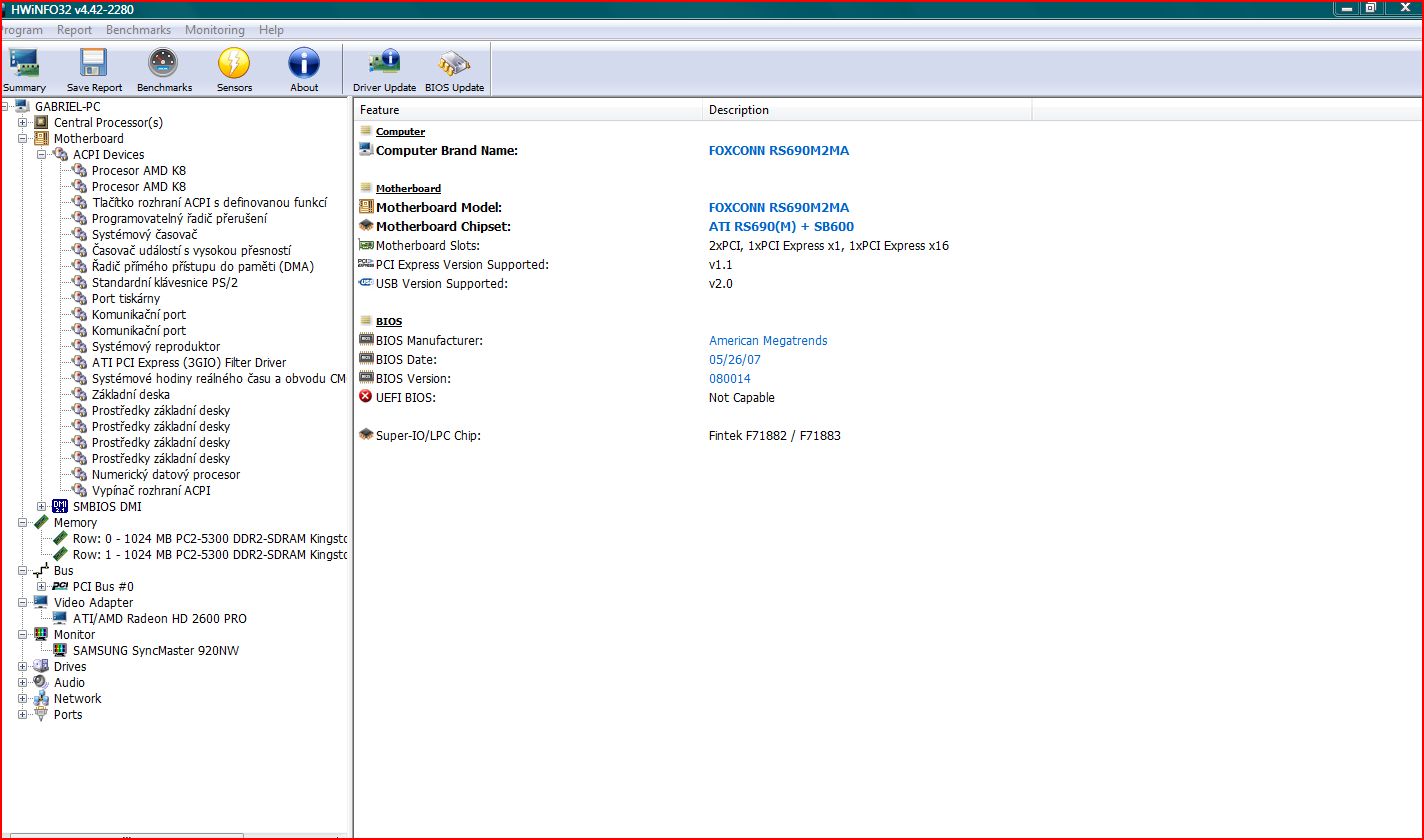The image size is (1424, 840).
Task: Open the Monitoring menu
Action: click(x=214, y=30)
